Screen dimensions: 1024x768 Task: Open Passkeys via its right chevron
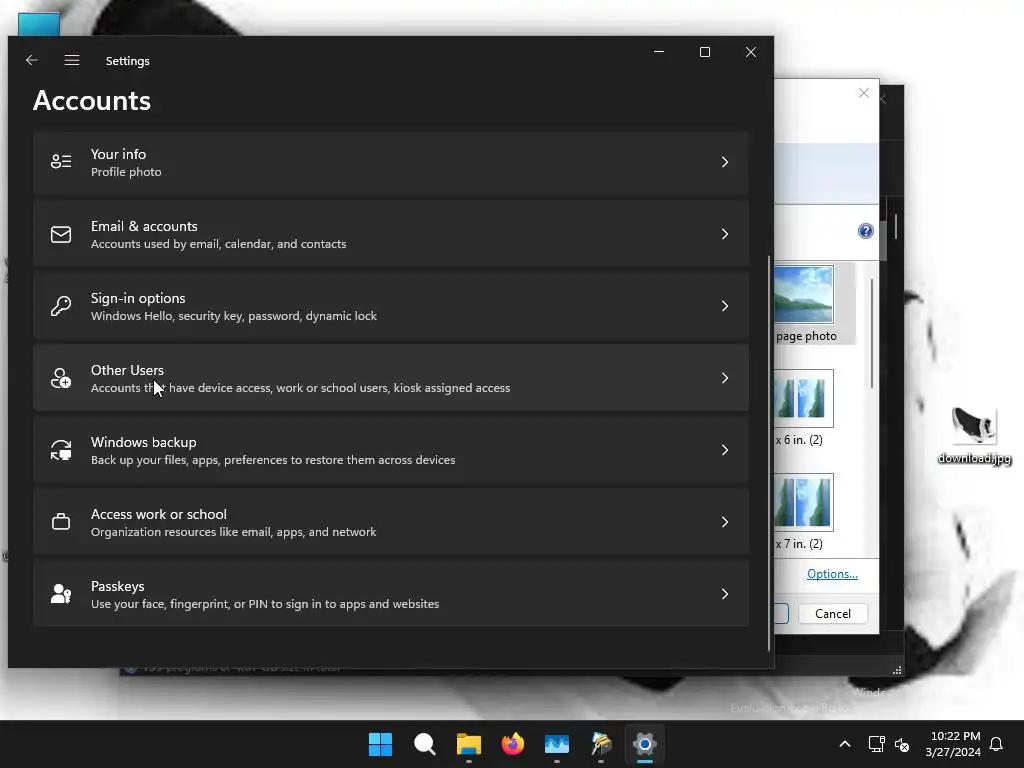point(724,594)
